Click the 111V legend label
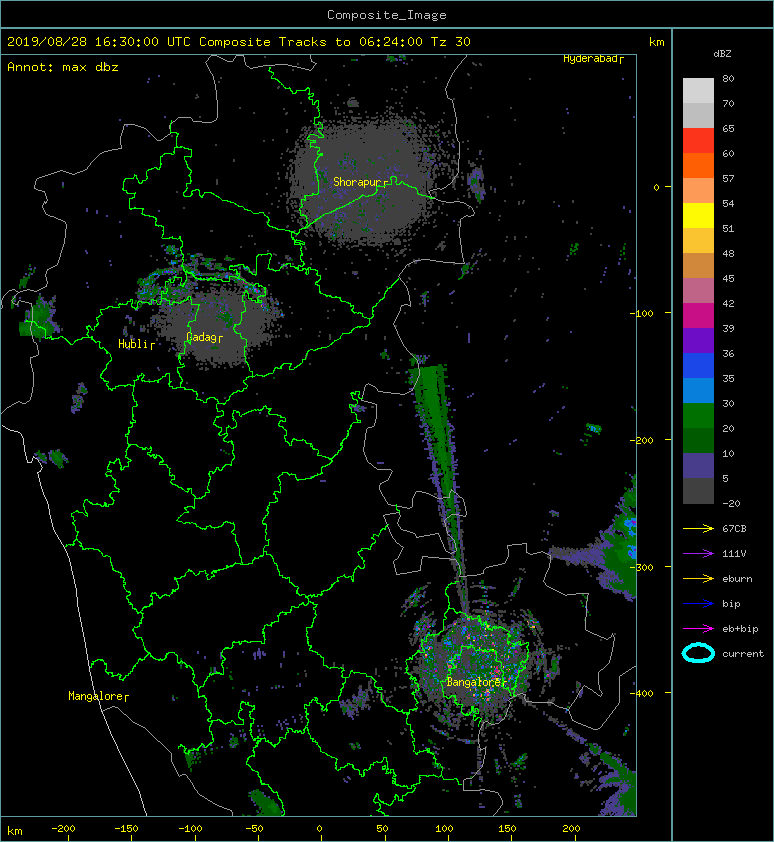This screenshot has width=774, height=842. click(734, 554)
